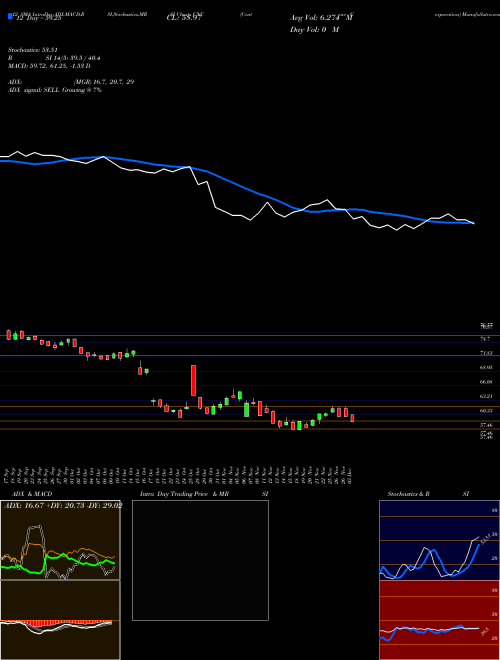Click the blue 12-day SMA legend square
500x660 pixels.
coord(10,16)
